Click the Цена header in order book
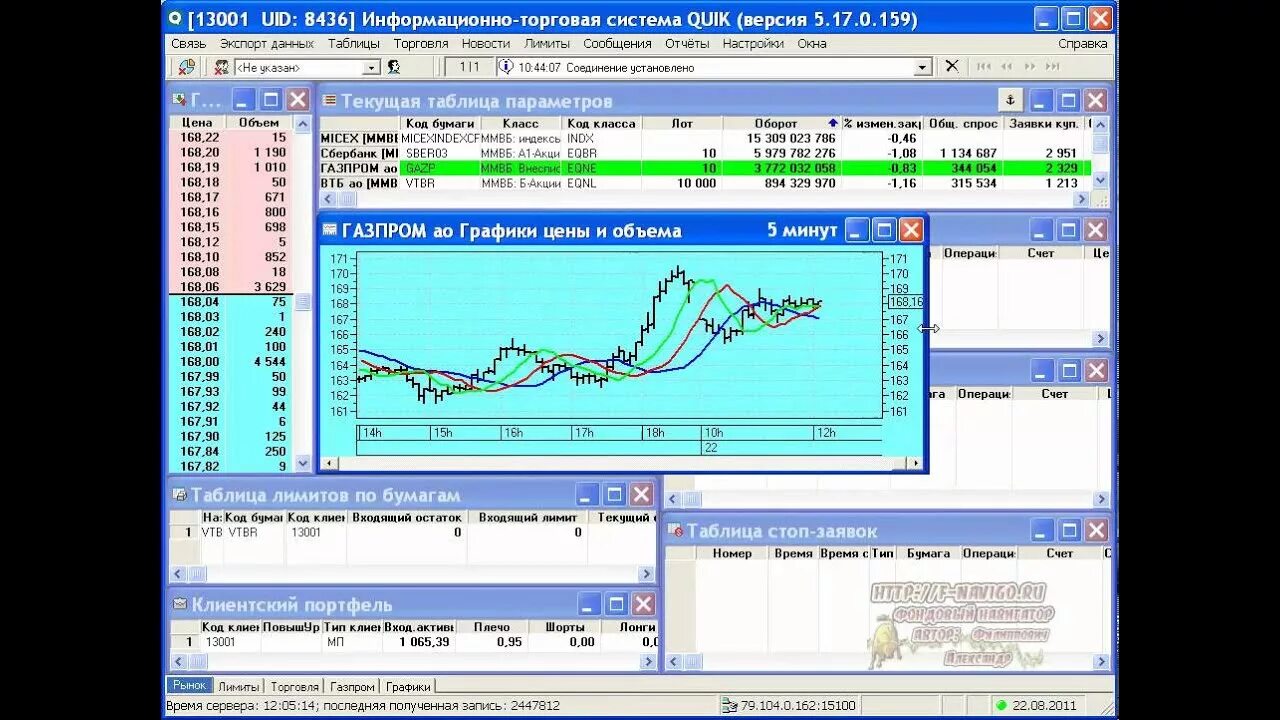This screenshot has height=720, width=1280. (x=199, y=122)
